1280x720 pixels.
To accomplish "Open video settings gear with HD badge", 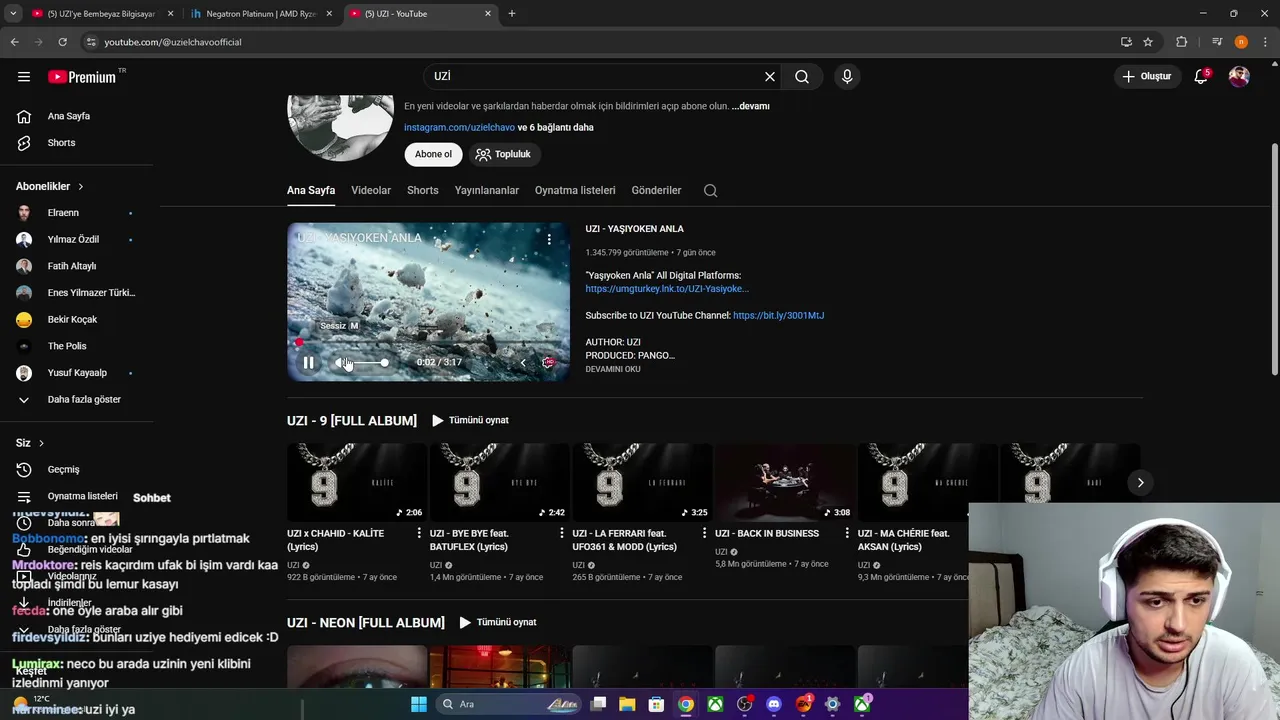I will click(x=548, y=363).
